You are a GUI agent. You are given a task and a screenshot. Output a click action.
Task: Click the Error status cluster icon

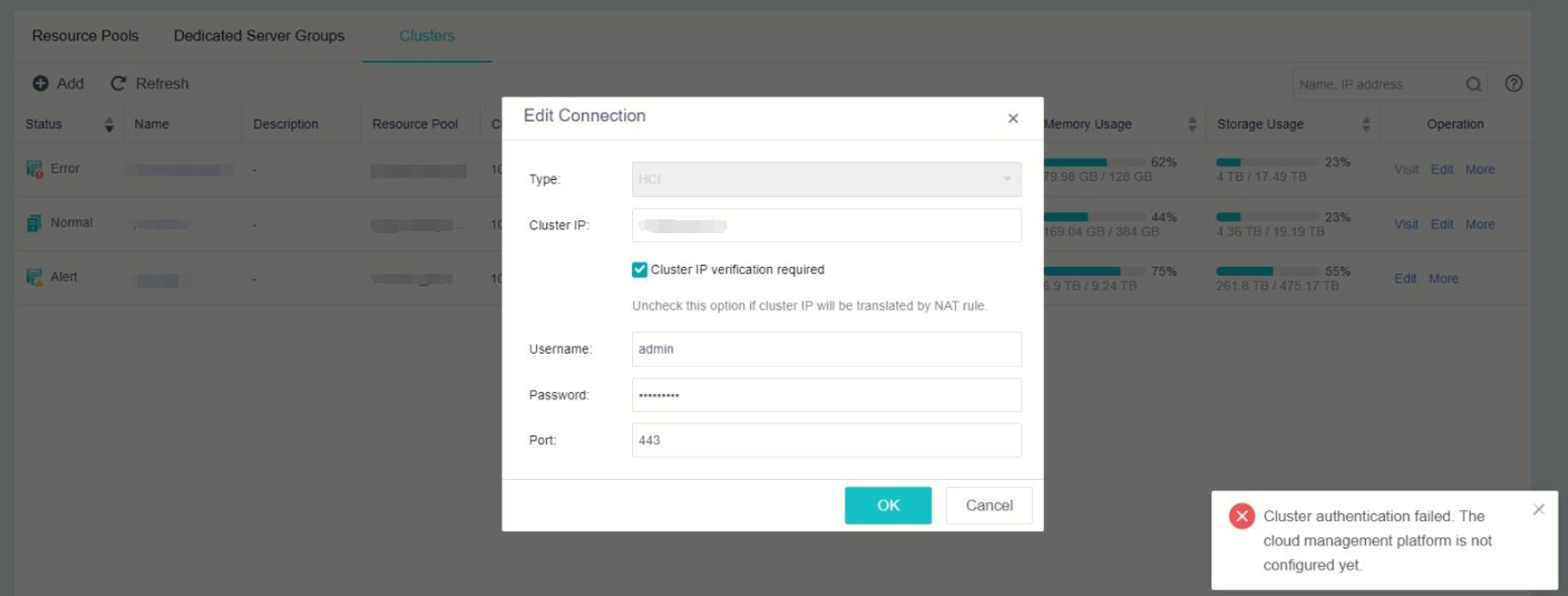pyautogui.click(x=35, y=169)
